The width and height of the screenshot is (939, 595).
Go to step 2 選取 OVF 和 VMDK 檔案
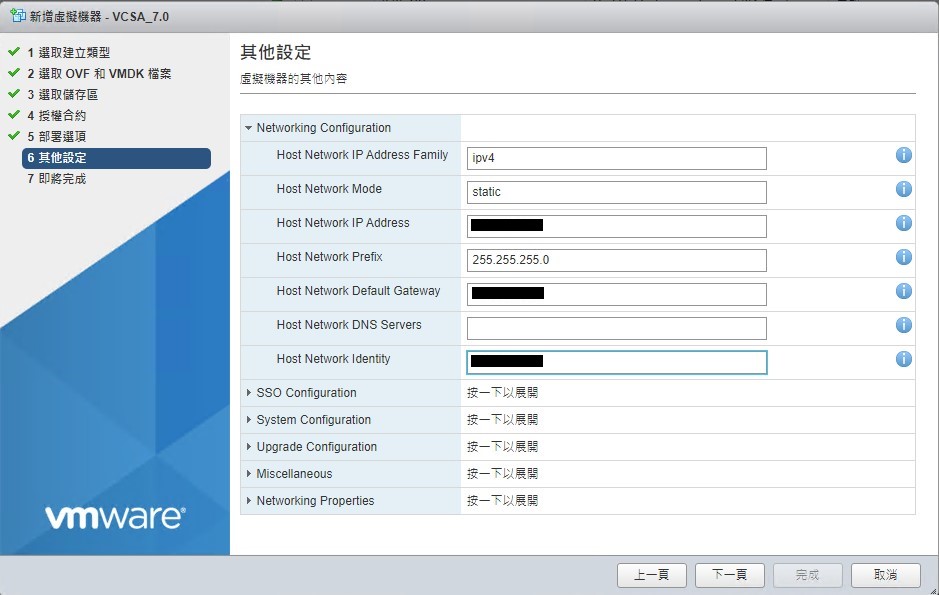pyautogui.click(x=99, y=74)
